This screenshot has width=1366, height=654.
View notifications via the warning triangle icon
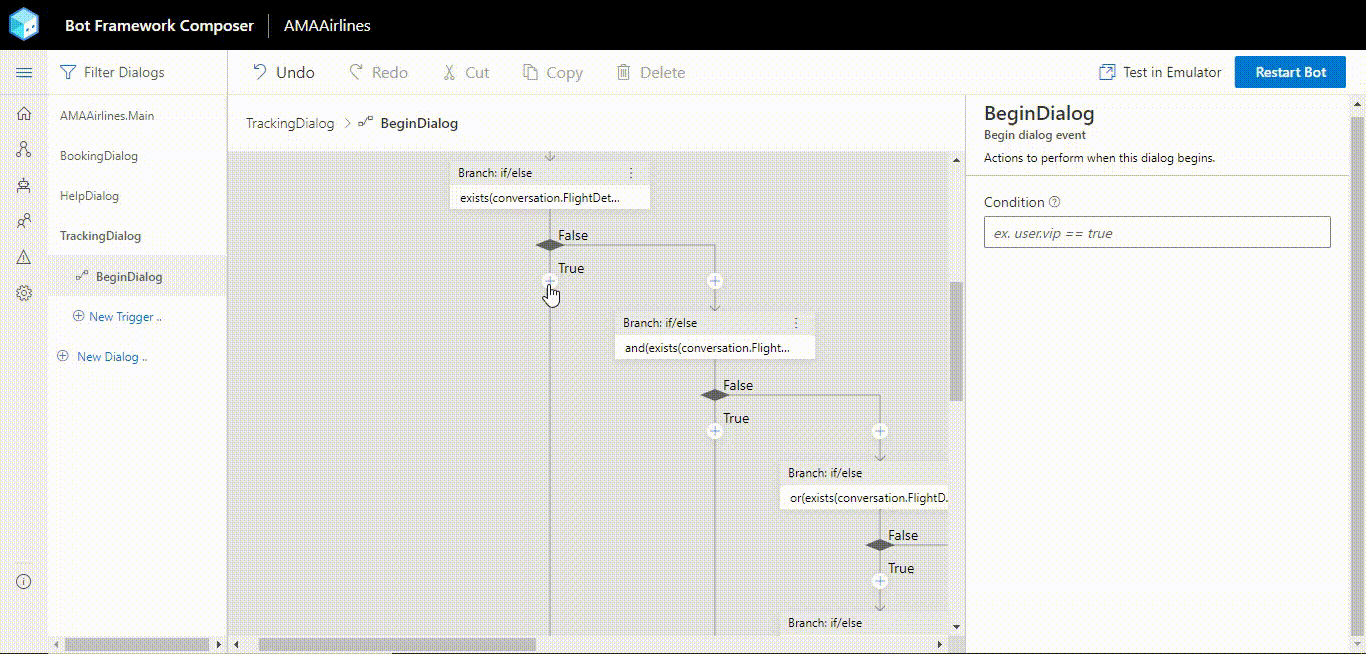(24, 257)
